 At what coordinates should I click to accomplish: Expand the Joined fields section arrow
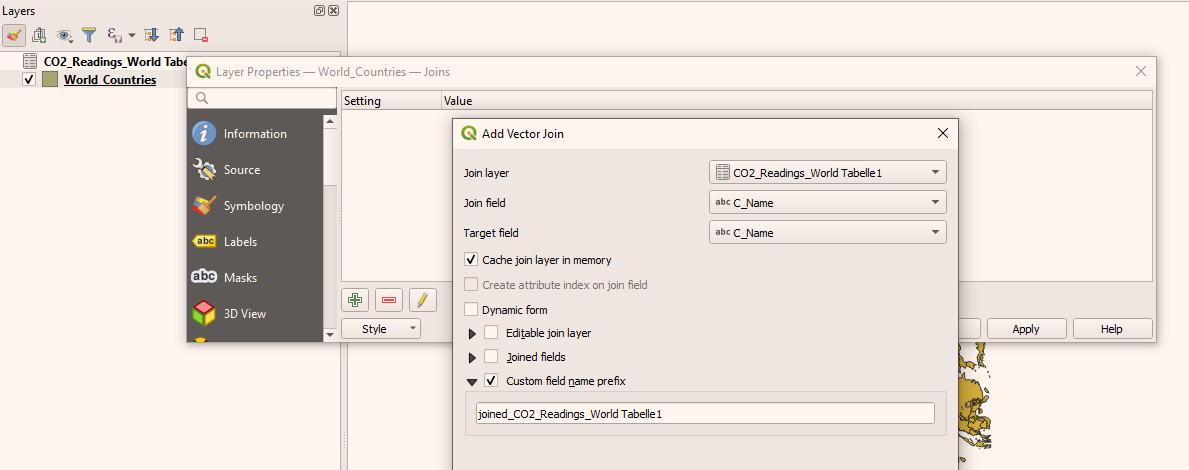pyautogui.click(x=472, y=357)
